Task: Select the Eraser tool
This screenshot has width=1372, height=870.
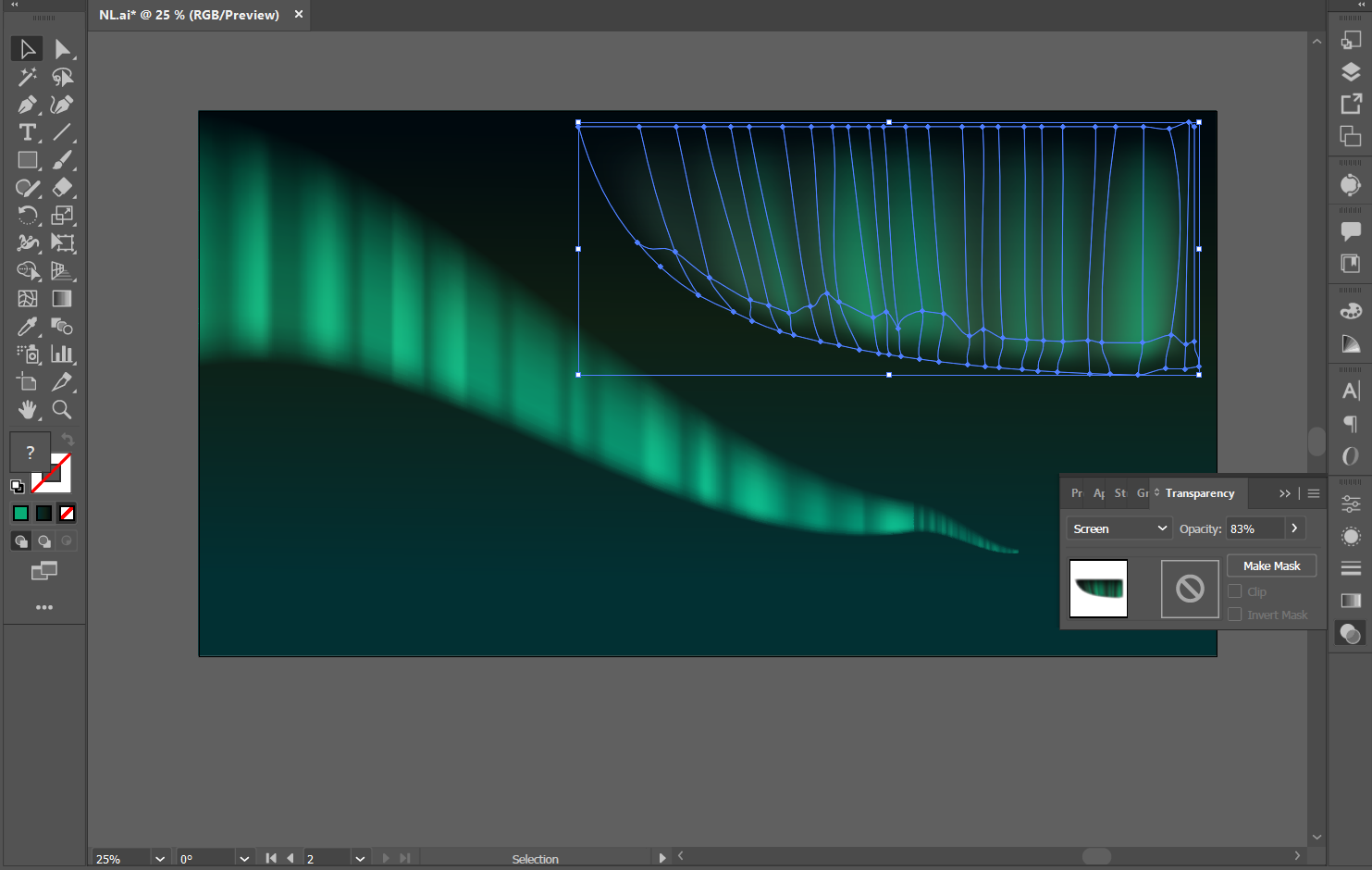Action: tap(62, 188)
